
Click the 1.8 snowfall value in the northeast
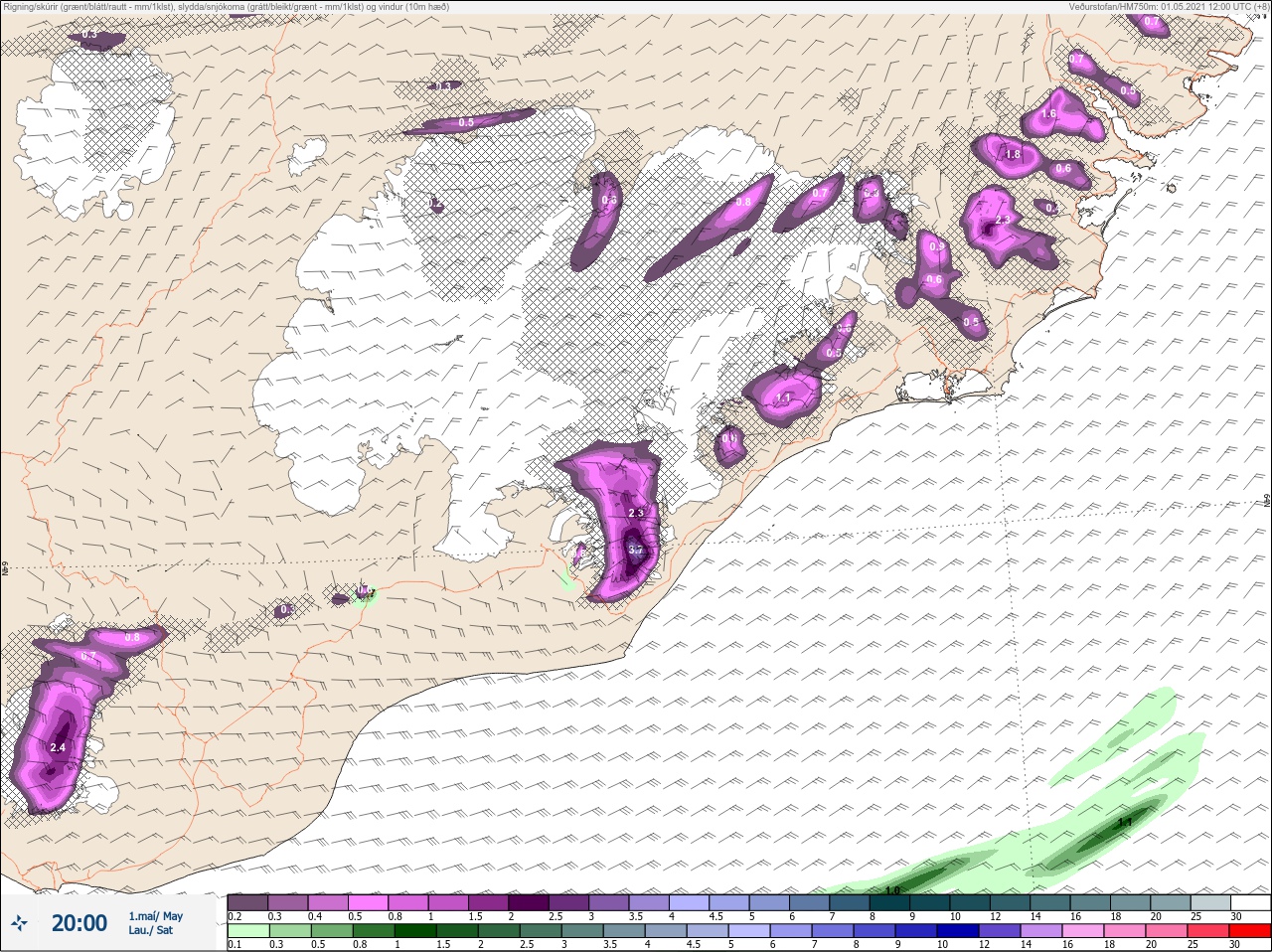(x=1013, y=154)
